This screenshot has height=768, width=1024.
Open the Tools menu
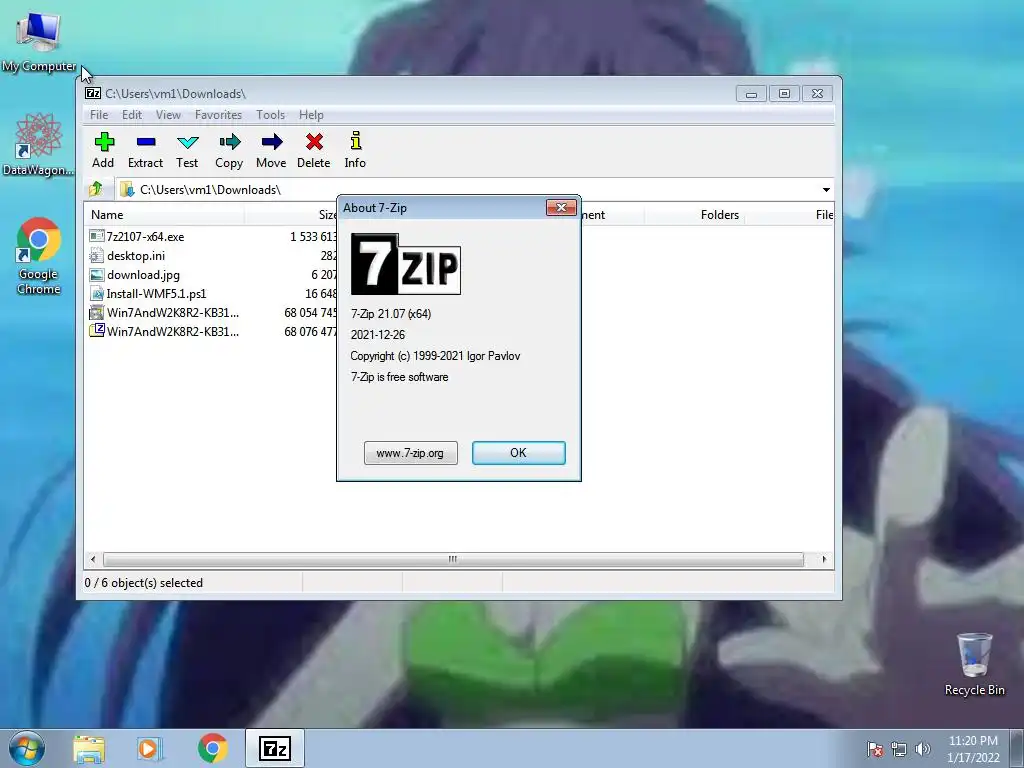point(270,115)
